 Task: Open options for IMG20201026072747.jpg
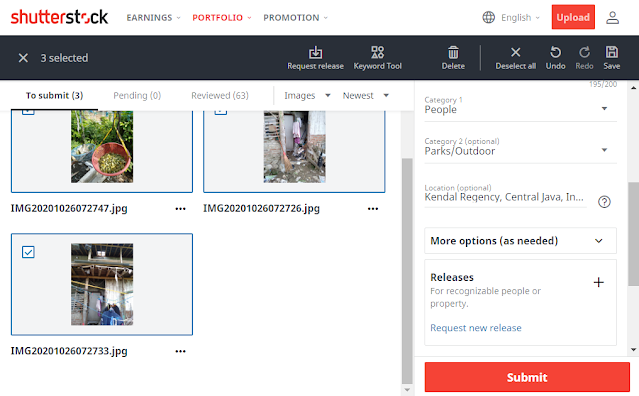coord(181,209)
